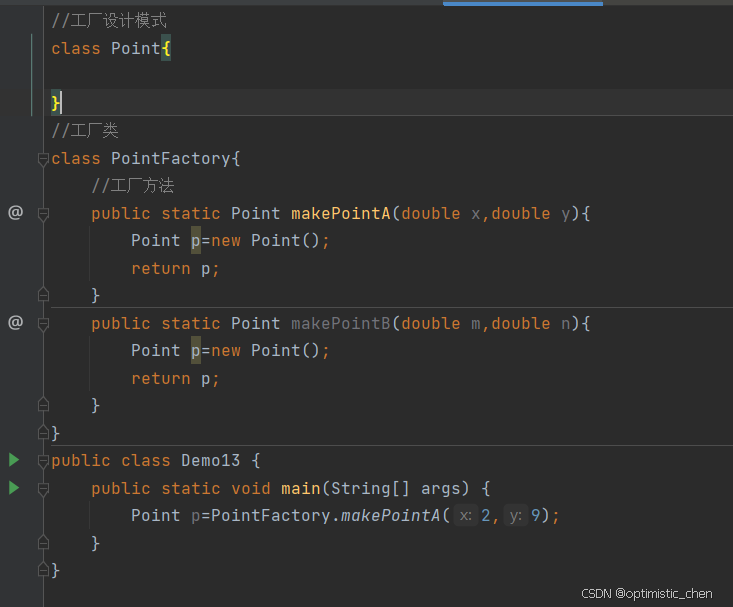Click the highlighted variable p in makePointB body
The width and height of the screenshot is (733, 607).
(x=196, y=351)
